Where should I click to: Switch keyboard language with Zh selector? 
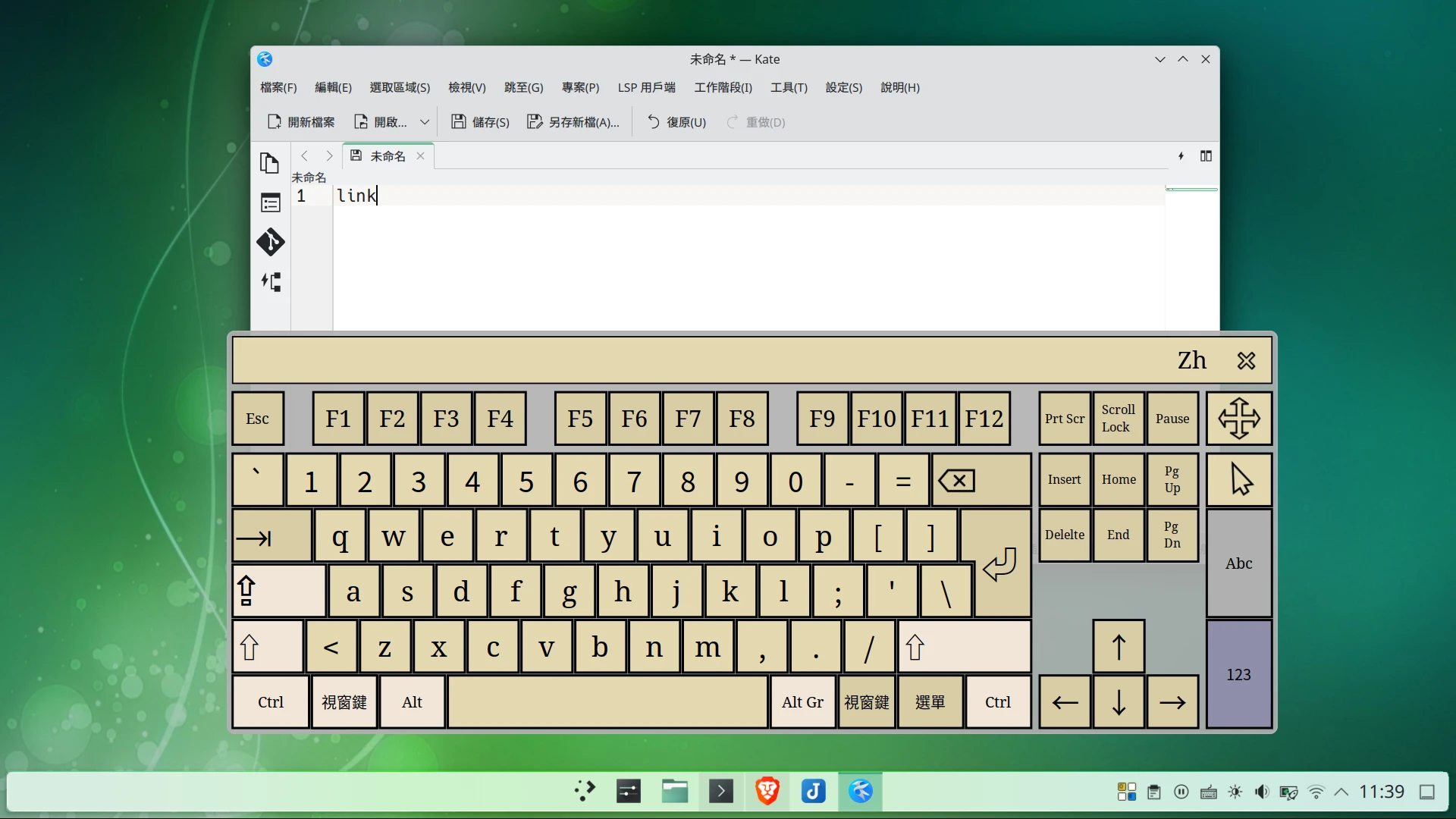(x=1191, y=360)
